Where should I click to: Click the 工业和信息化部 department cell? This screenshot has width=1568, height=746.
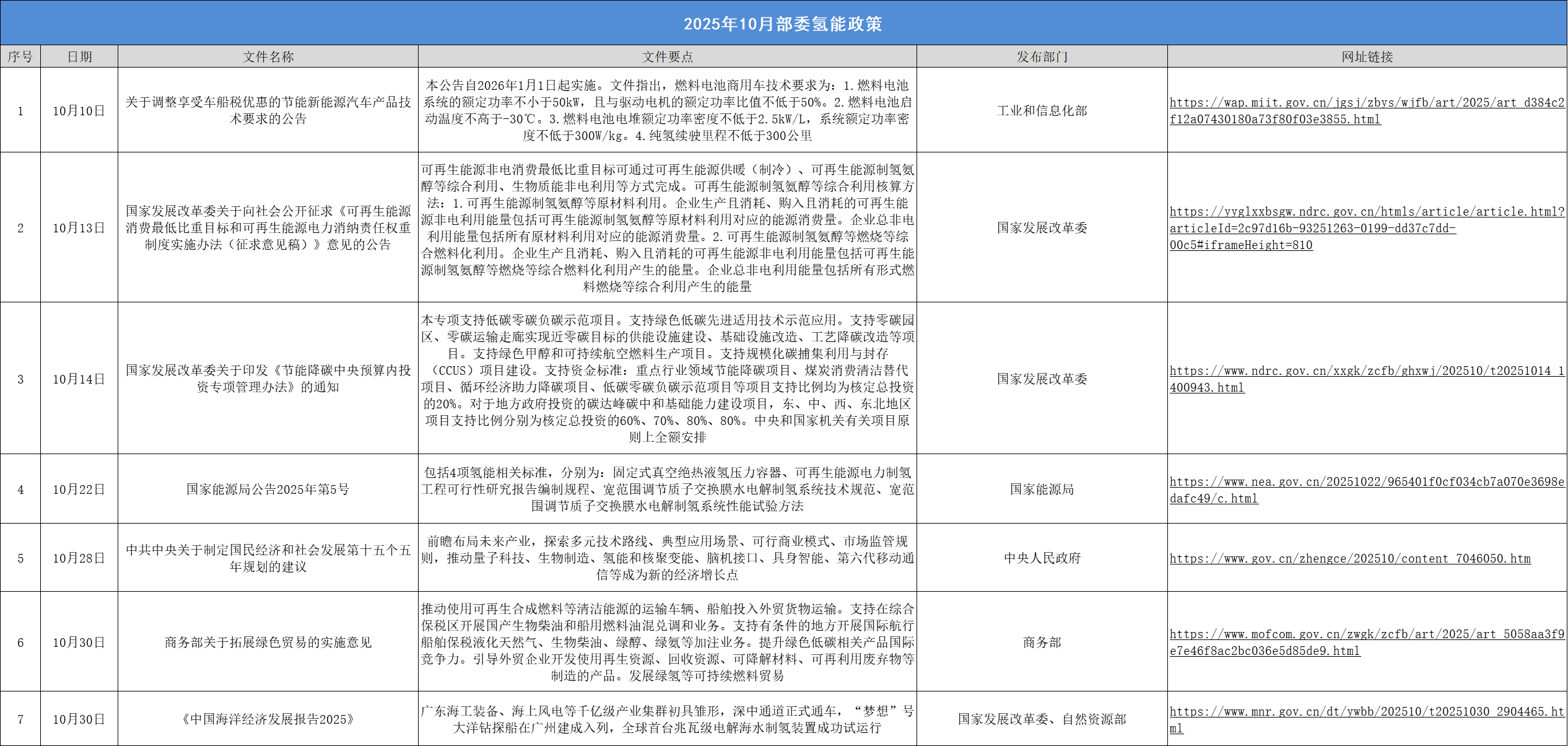[1042, 111]
